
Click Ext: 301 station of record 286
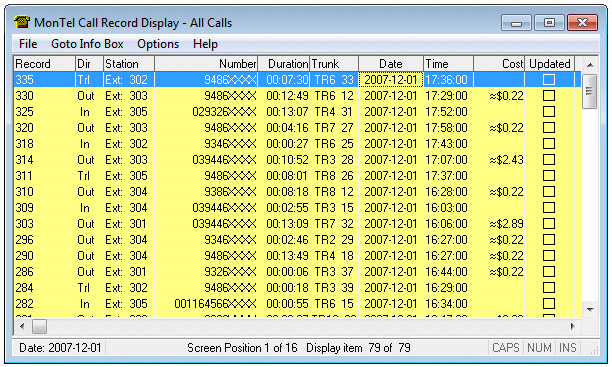click(126, 272)
